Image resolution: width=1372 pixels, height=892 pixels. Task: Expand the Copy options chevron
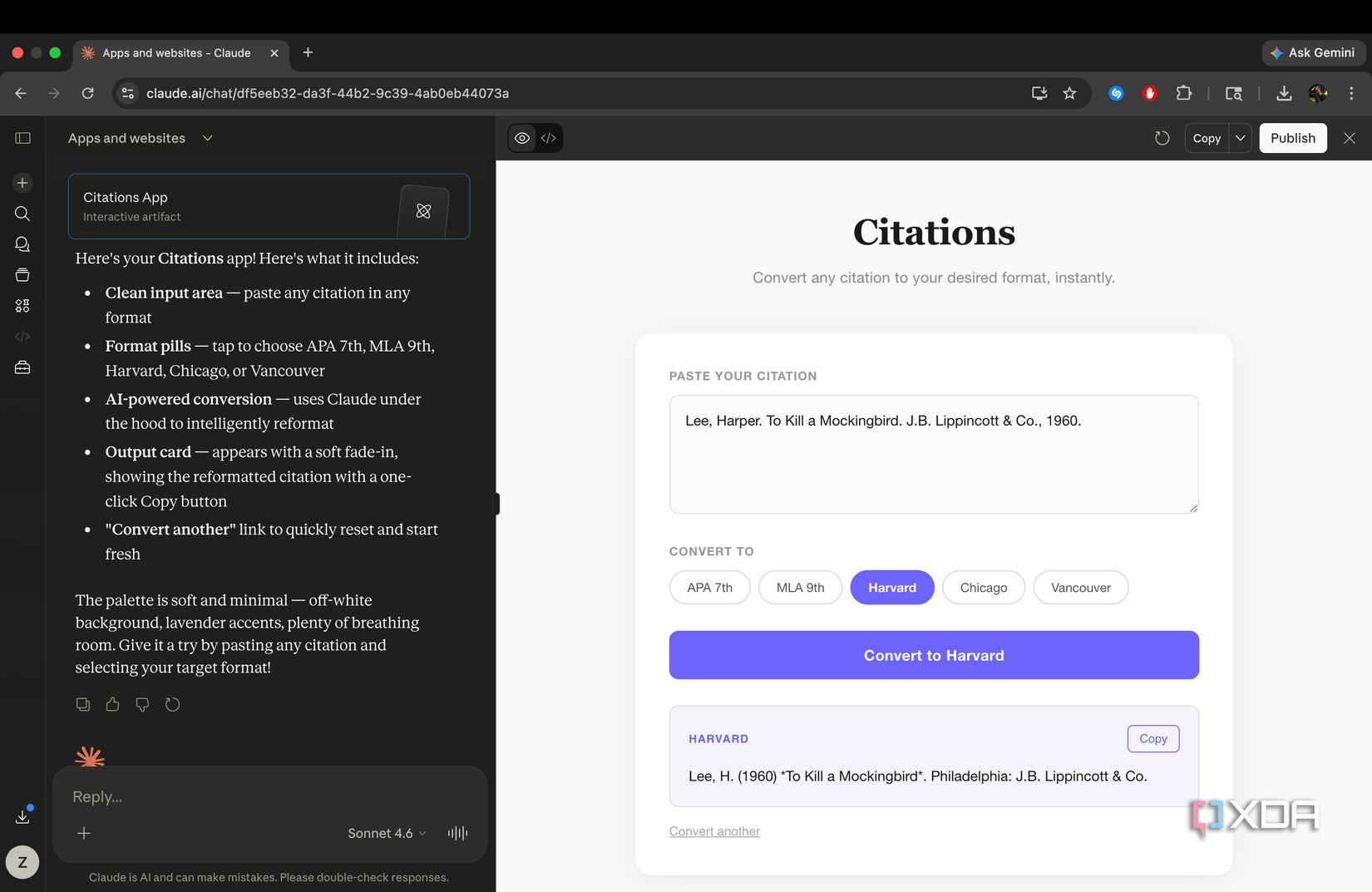1240,138
